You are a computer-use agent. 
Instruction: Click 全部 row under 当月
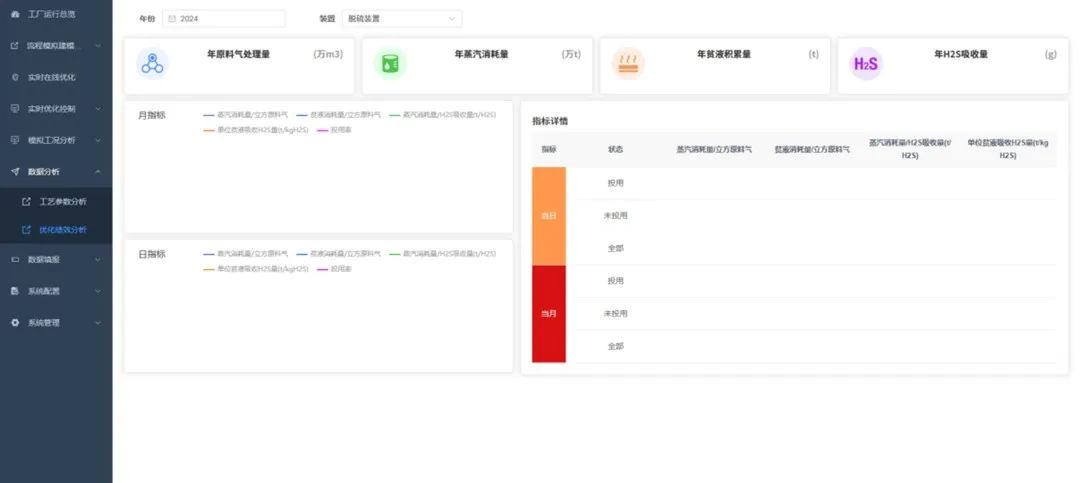click(x=816, y=347)
